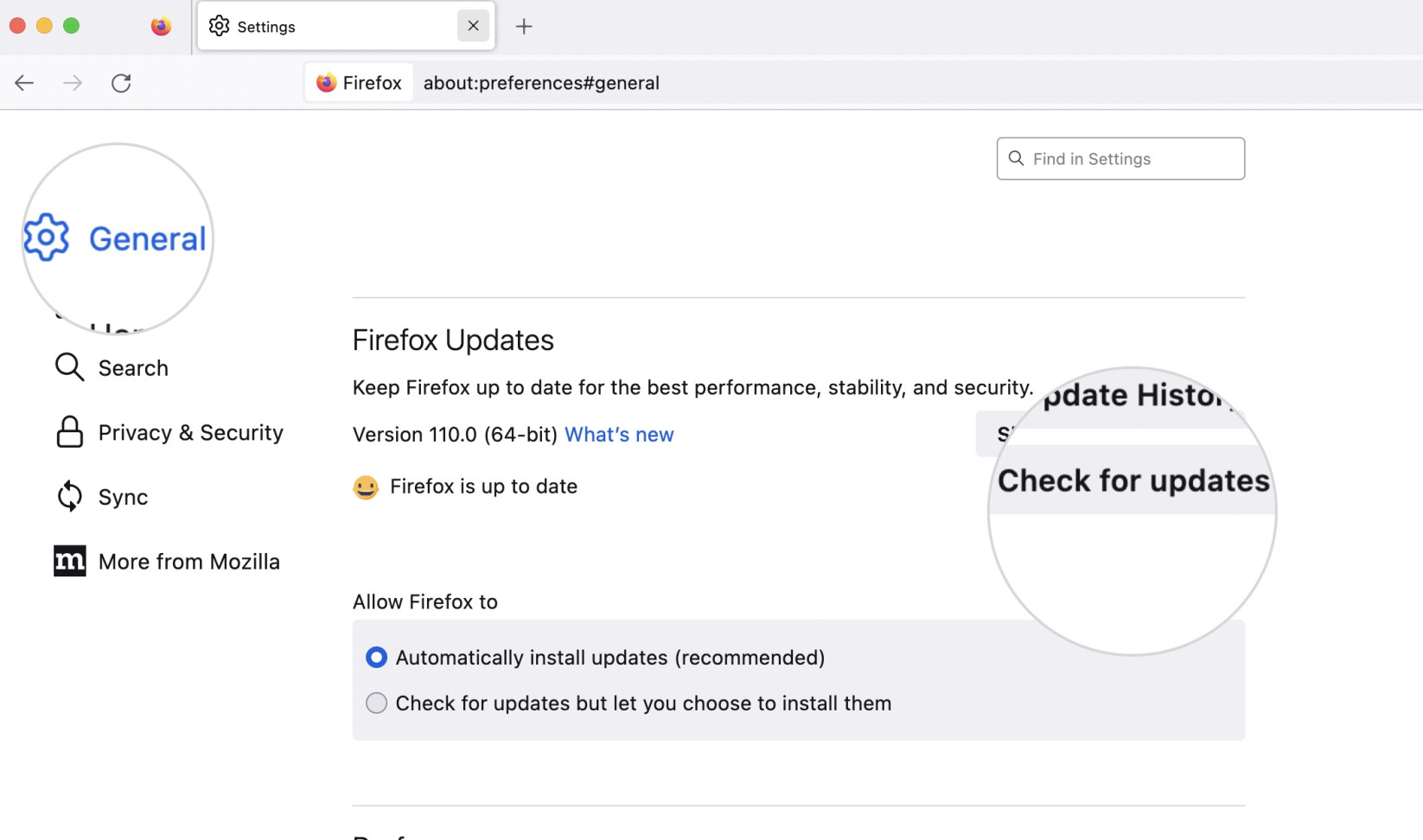Open Privacy & Security settings
The image size is (1423, 840).
coord(169,432)
